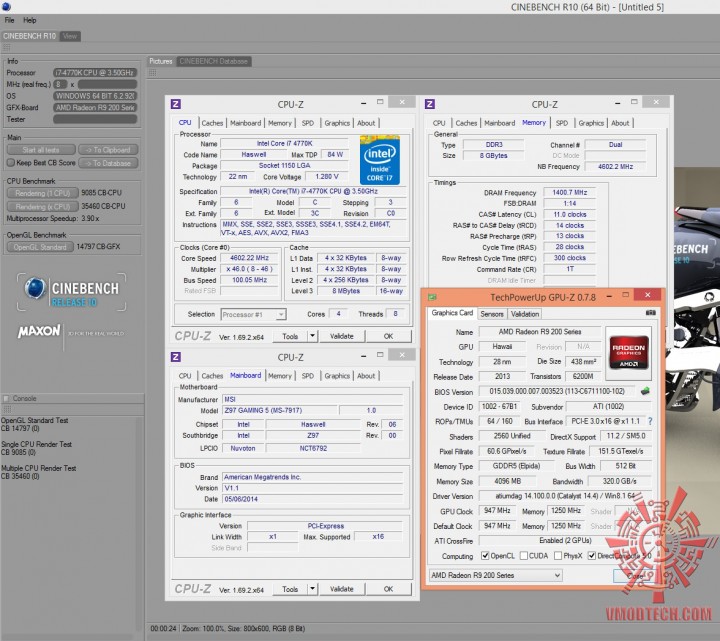Click the To Clipboard button
720x641 pixels.
108,150
